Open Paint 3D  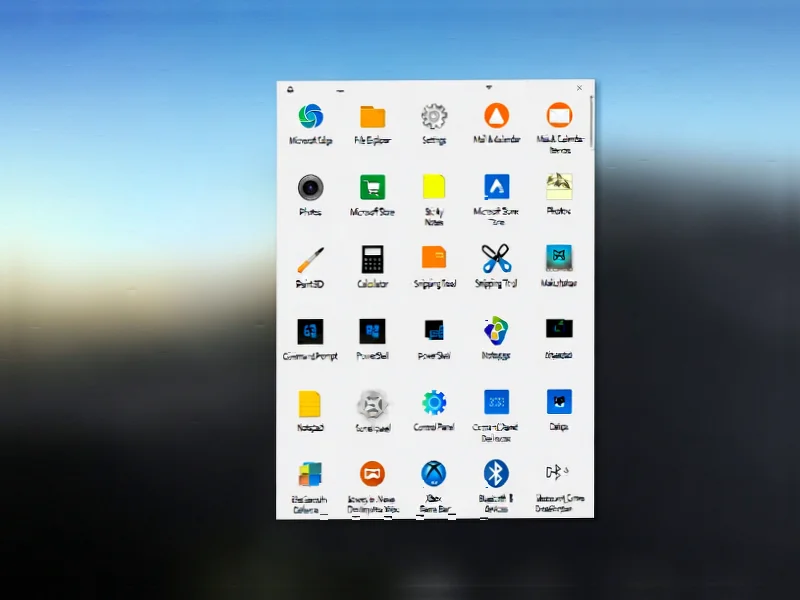(x=310, y=262)
